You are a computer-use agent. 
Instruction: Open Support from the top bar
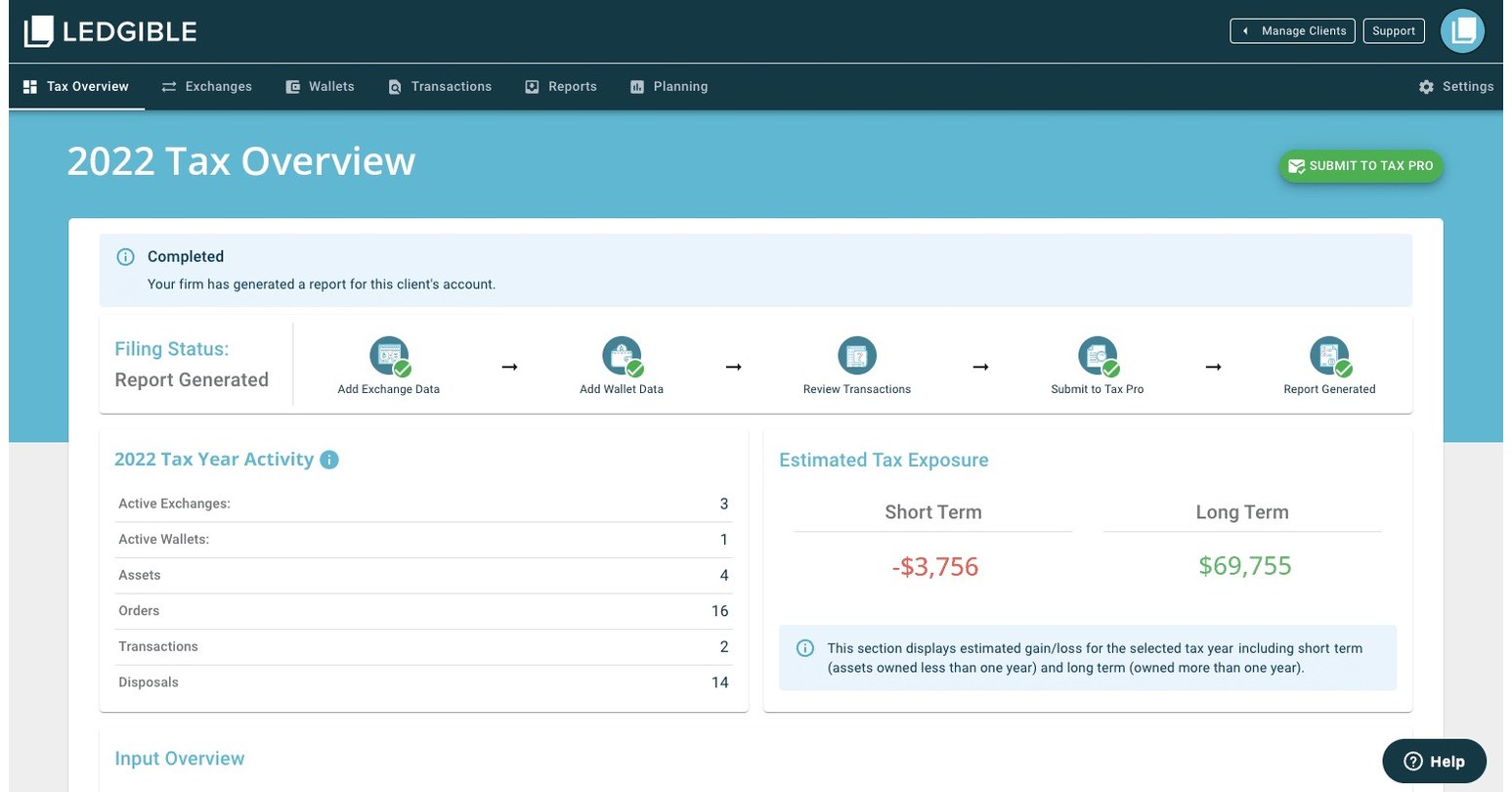[1394, 30]
